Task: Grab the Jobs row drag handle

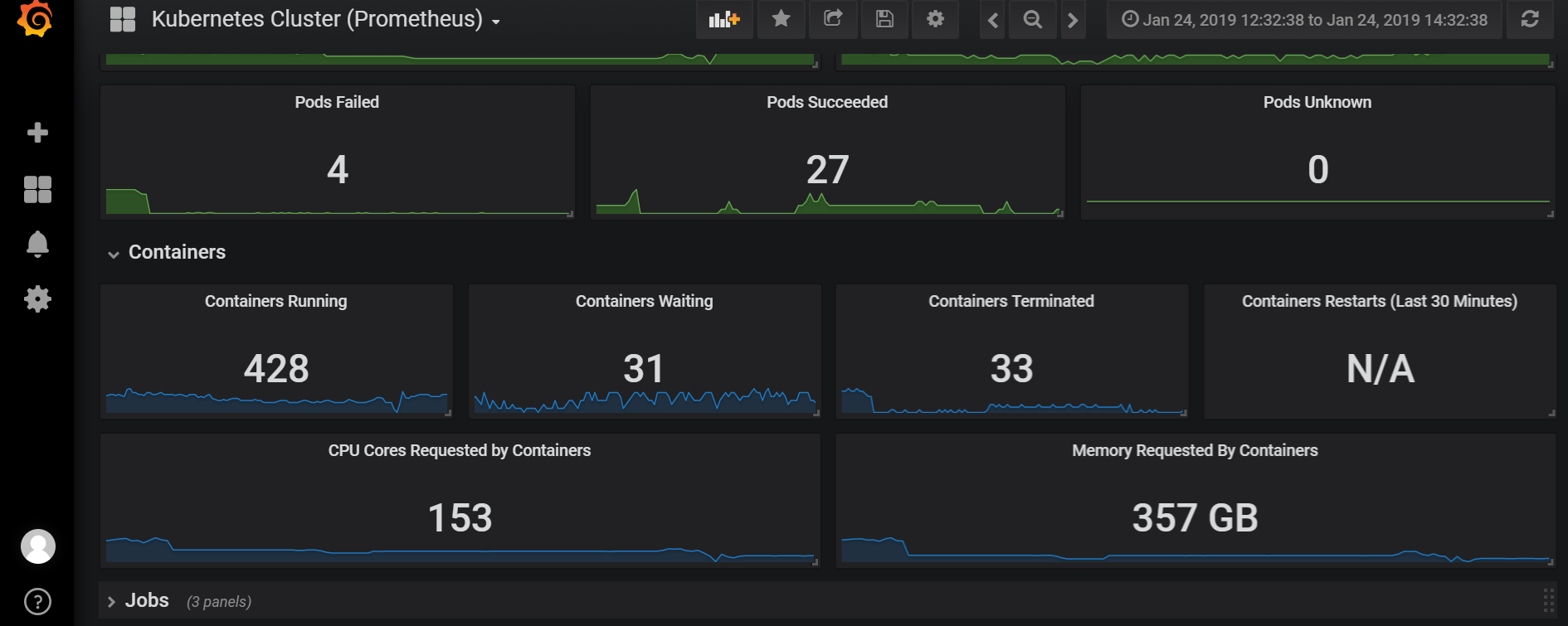Action: click(1548, 600)
